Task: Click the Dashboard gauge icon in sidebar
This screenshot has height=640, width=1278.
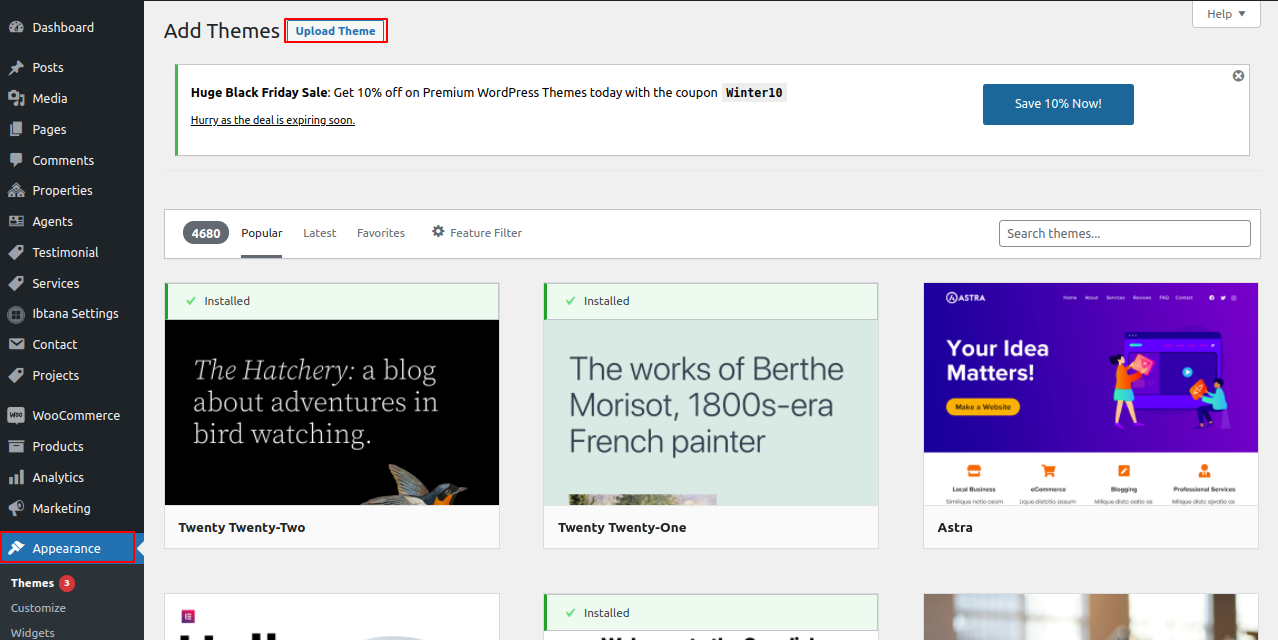Action: [16, 28]
